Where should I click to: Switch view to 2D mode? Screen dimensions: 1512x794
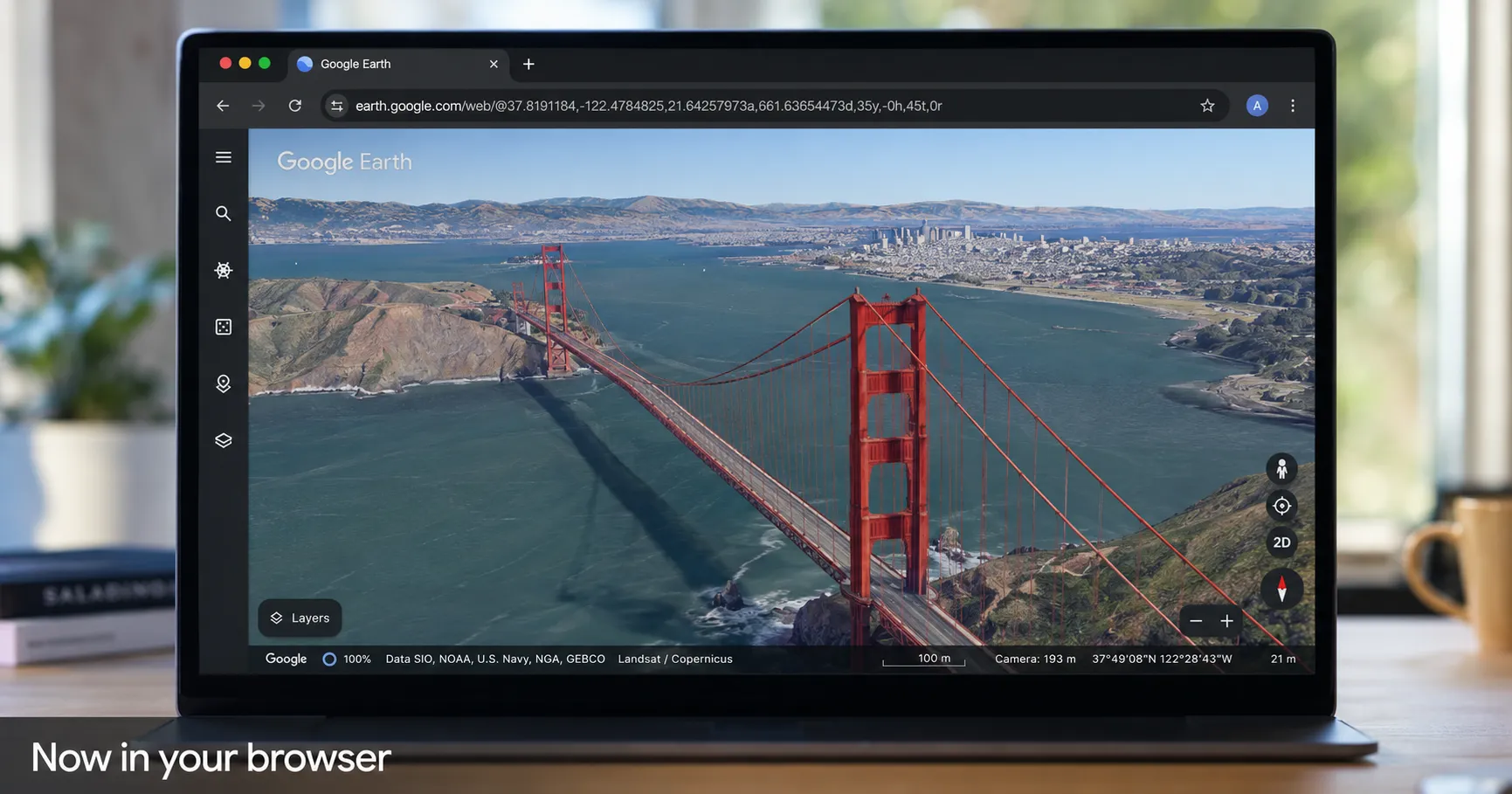click(x=1281, y=542)
